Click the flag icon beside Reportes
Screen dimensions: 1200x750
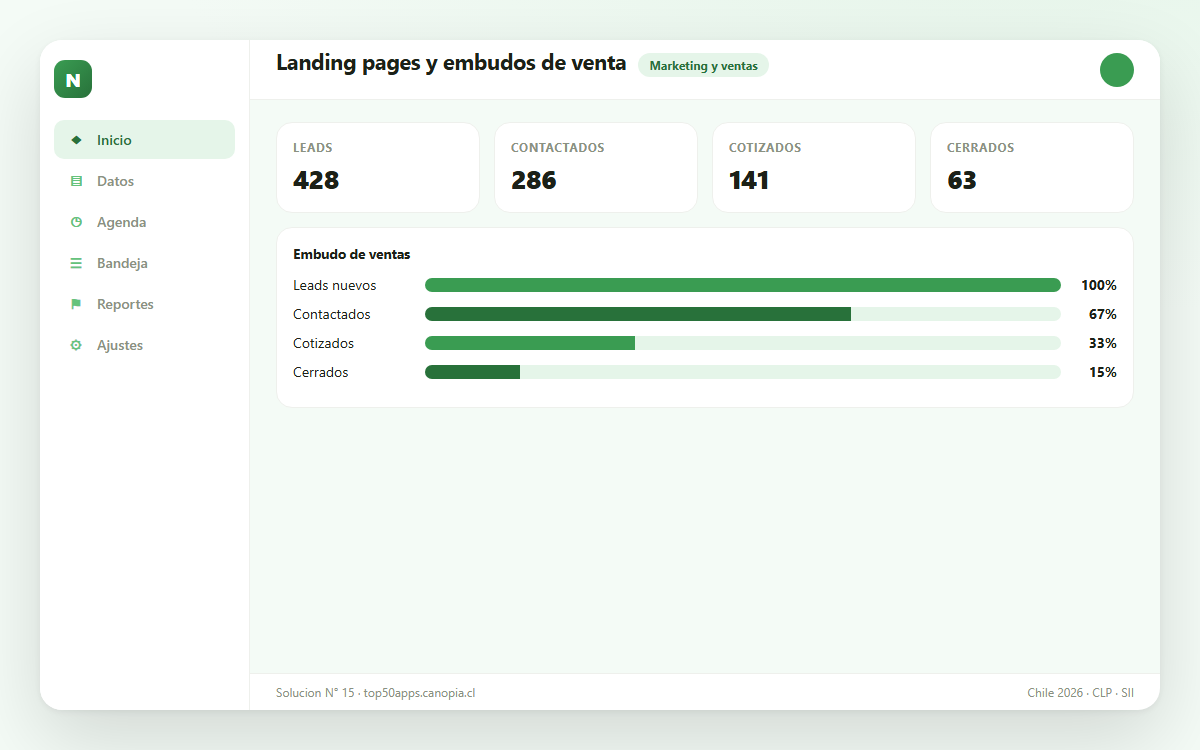pos(76,304)
